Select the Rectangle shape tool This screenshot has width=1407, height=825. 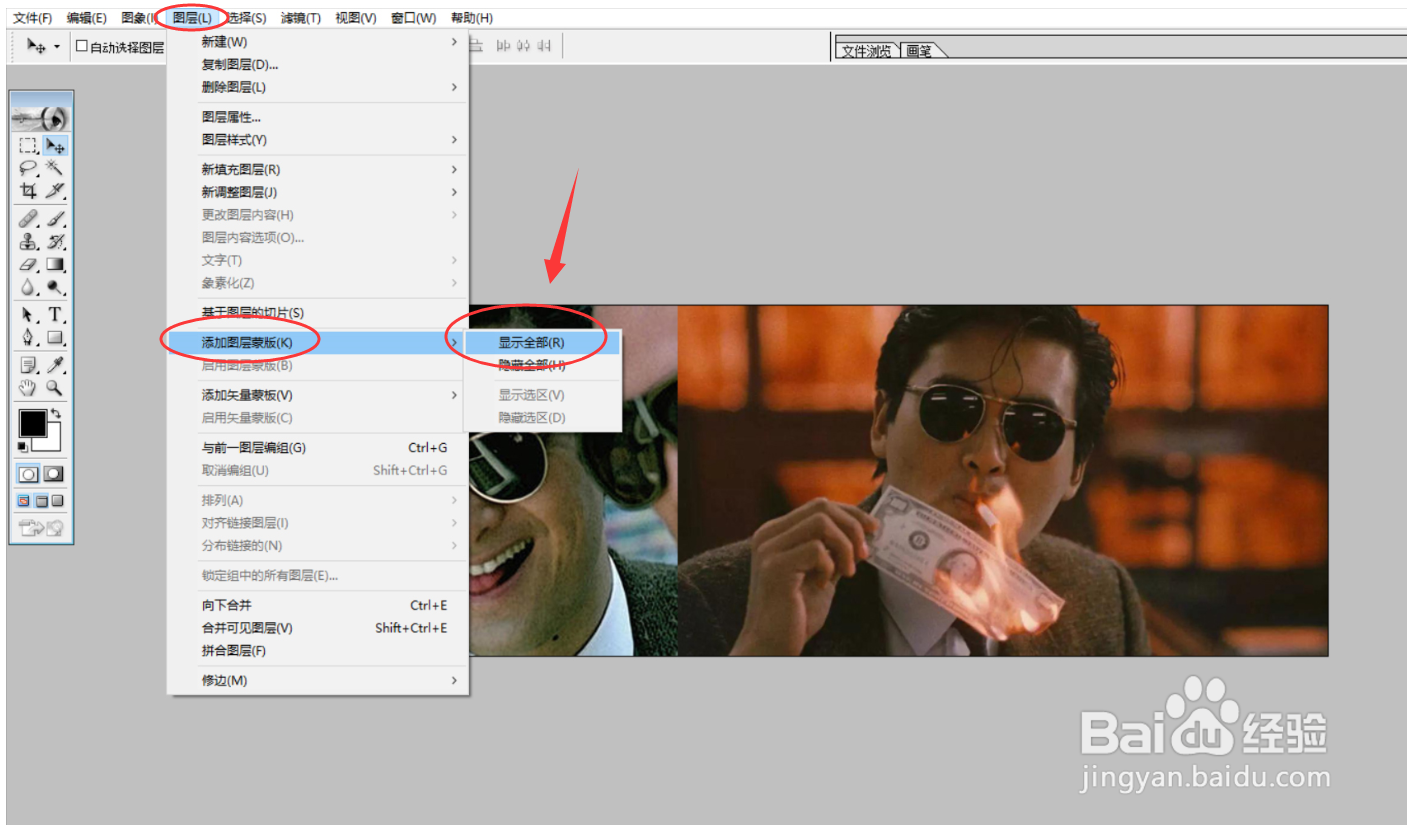55,338
